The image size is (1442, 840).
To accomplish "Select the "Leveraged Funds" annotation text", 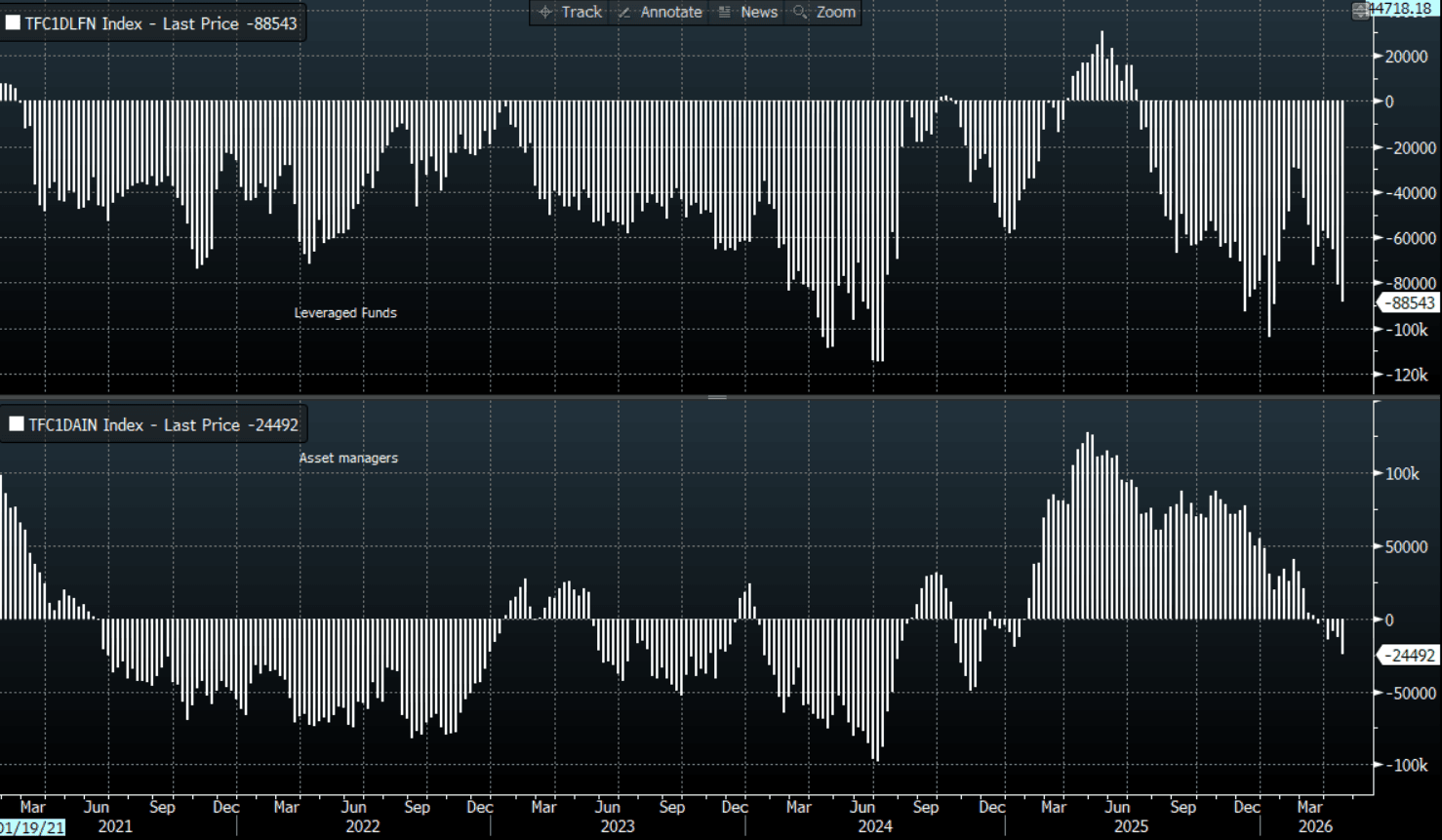I will tap(345, 313).
